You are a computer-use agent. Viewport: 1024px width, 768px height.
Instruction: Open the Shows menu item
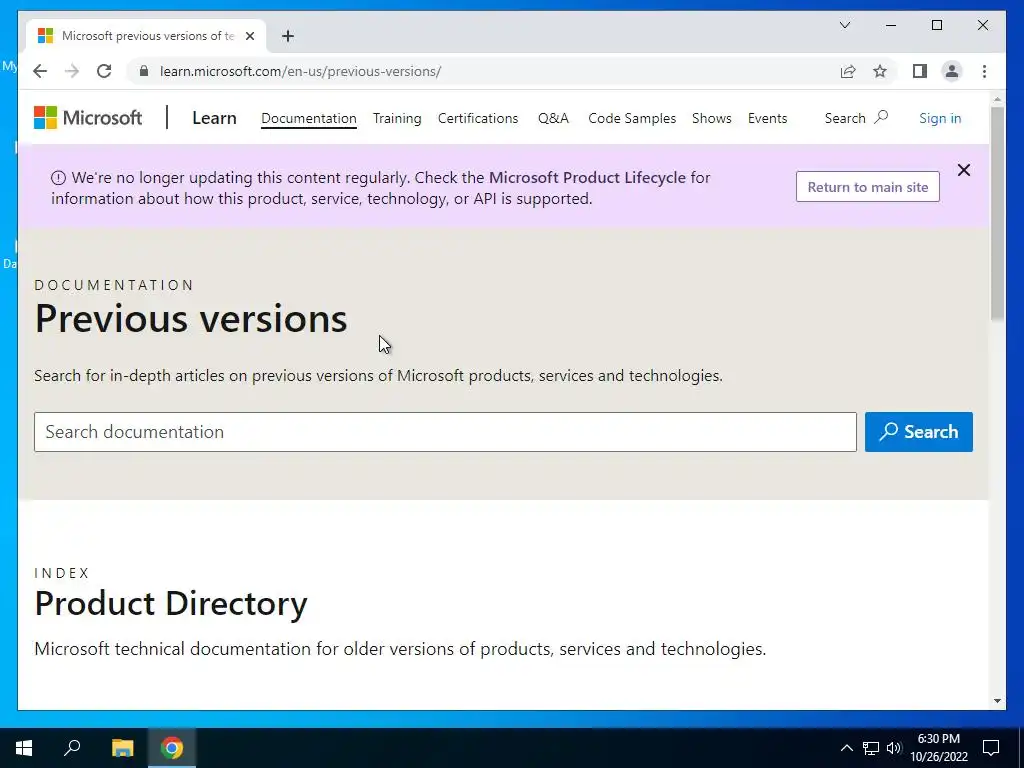[712, 118]
